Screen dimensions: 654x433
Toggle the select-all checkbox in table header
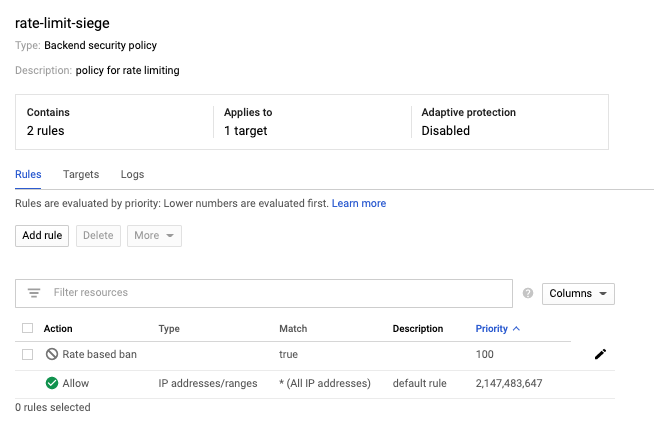(27, 328)
